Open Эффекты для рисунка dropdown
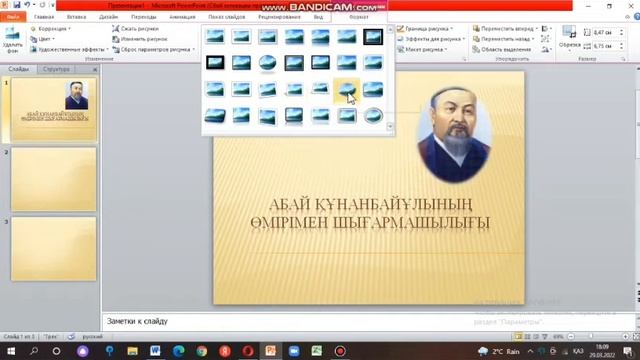This screenshot has height=360, width=640. click(431, 39)
